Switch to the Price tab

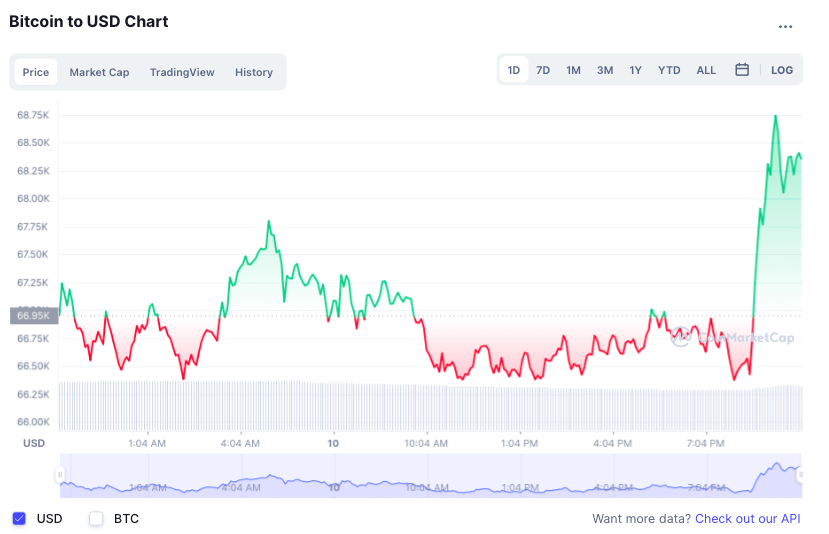tap(36, 72)
